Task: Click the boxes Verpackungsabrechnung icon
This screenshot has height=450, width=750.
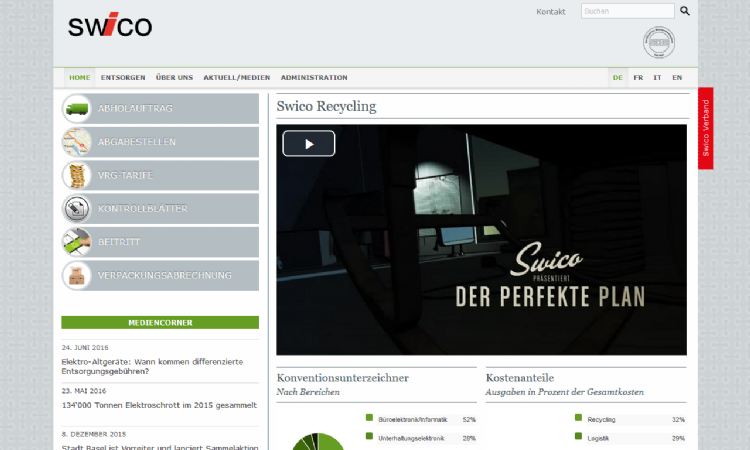Action: pyautogui.click(x=77, y=274)
